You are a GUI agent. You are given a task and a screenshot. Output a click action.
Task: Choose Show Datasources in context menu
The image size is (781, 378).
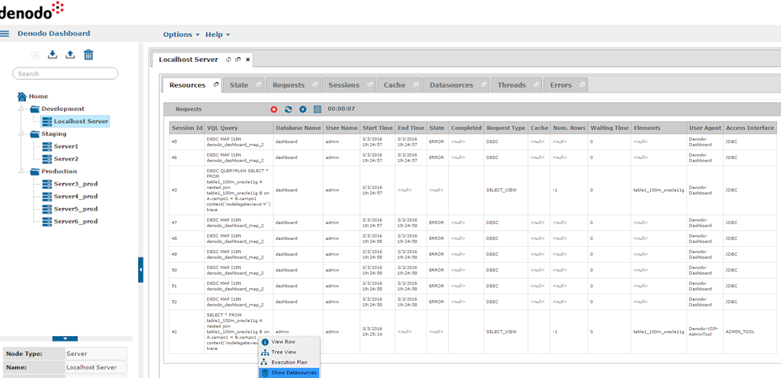click(289, 373)
